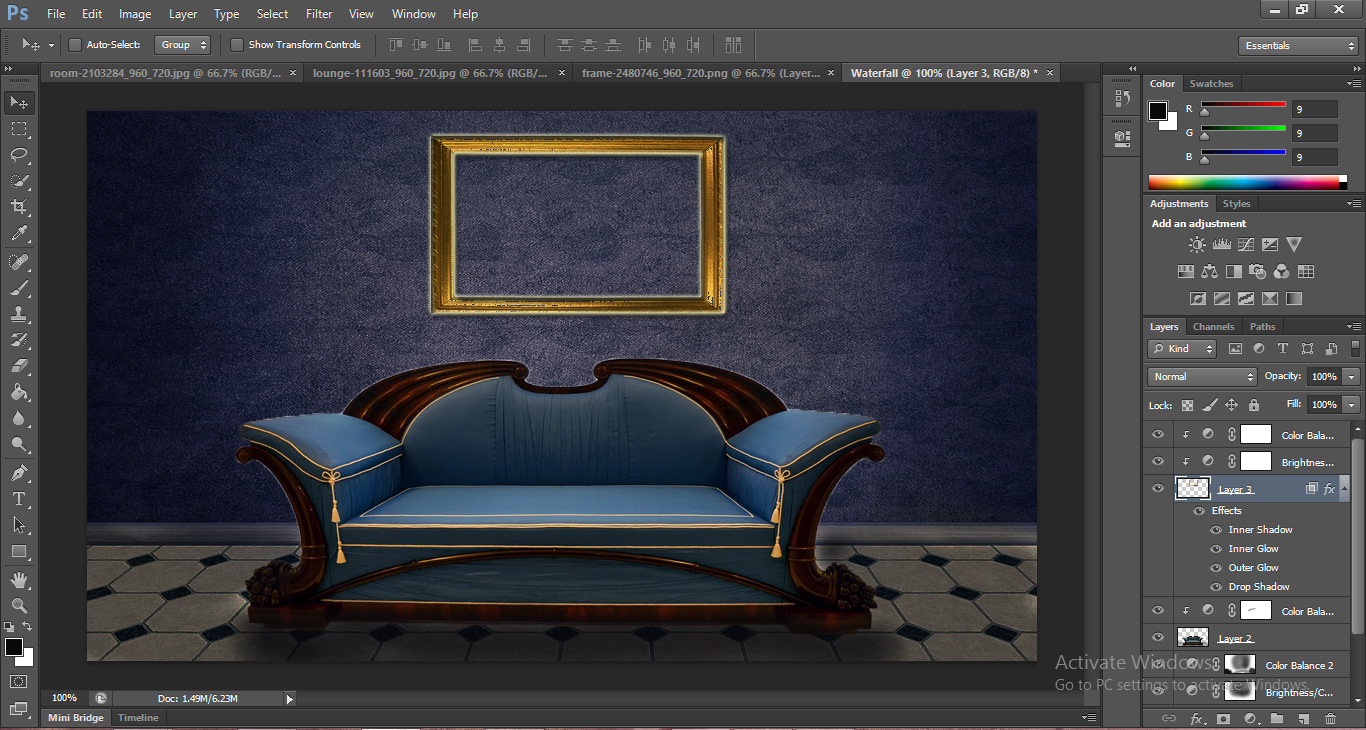
Task: Click the delete layer trash icon
Action: [1330, 718]
